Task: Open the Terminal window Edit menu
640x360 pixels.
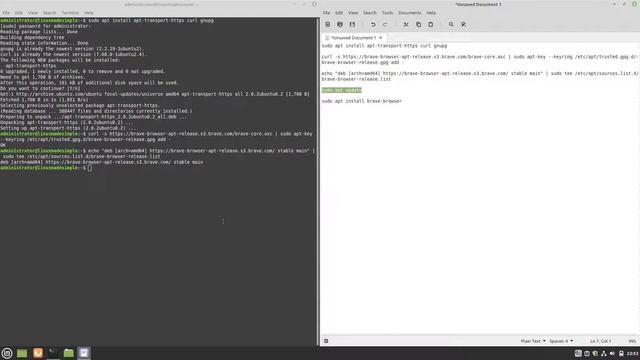Action: tap(19, 13)
